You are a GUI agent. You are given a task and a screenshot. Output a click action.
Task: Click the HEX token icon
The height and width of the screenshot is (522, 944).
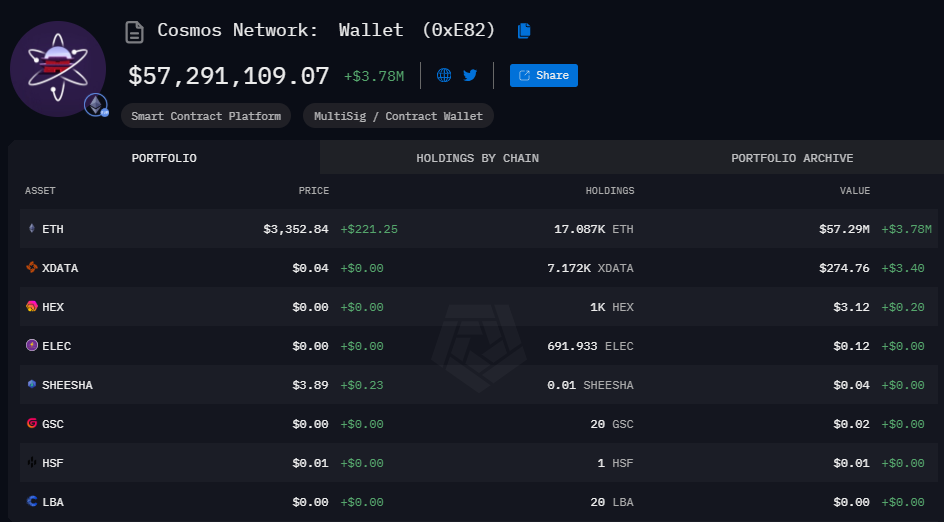[31, 307]
